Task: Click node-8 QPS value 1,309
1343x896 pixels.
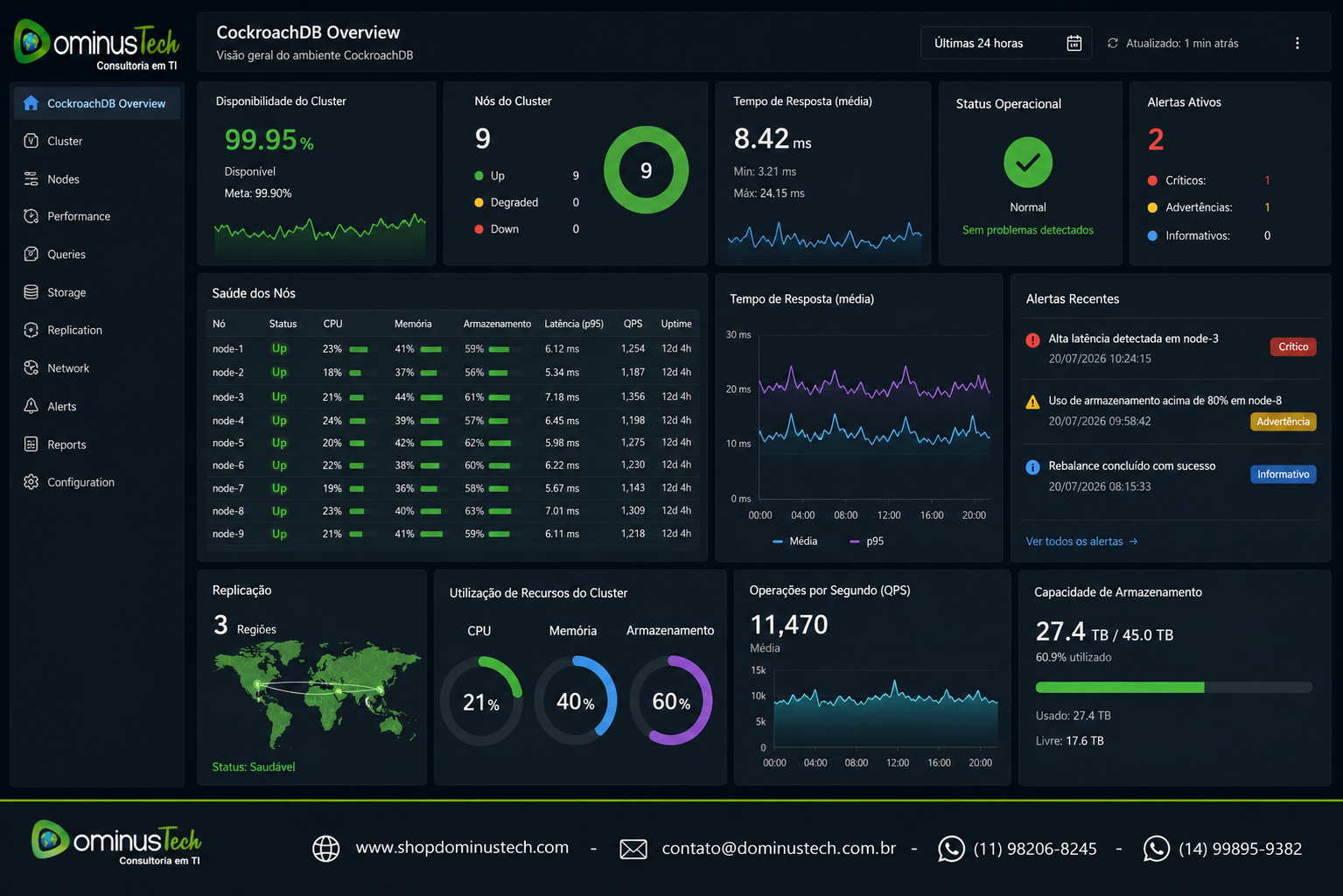Action: [633, 511]
